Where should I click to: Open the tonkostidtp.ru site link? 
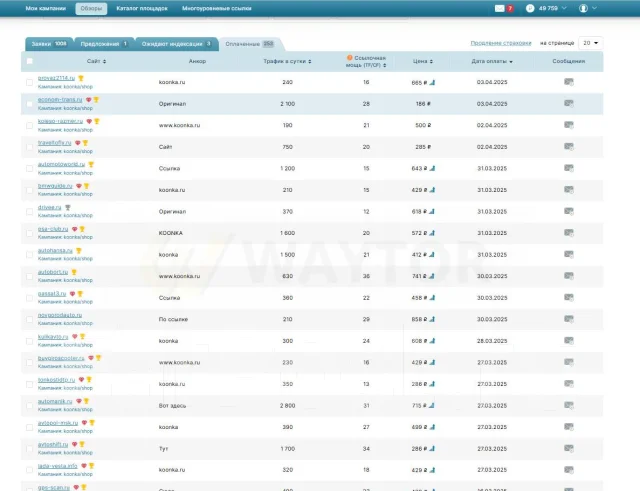point(56,380)
